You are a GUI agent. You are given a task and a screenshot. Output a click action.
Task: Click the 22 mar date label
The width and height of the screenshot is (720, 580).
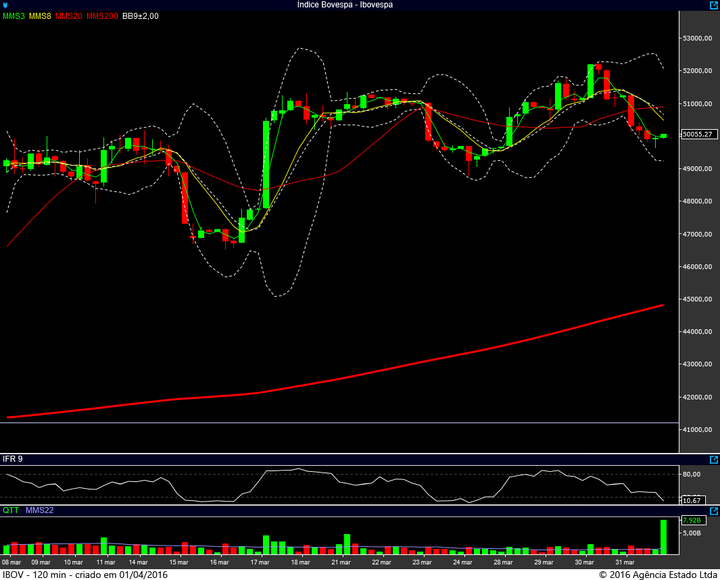(382, 562)
